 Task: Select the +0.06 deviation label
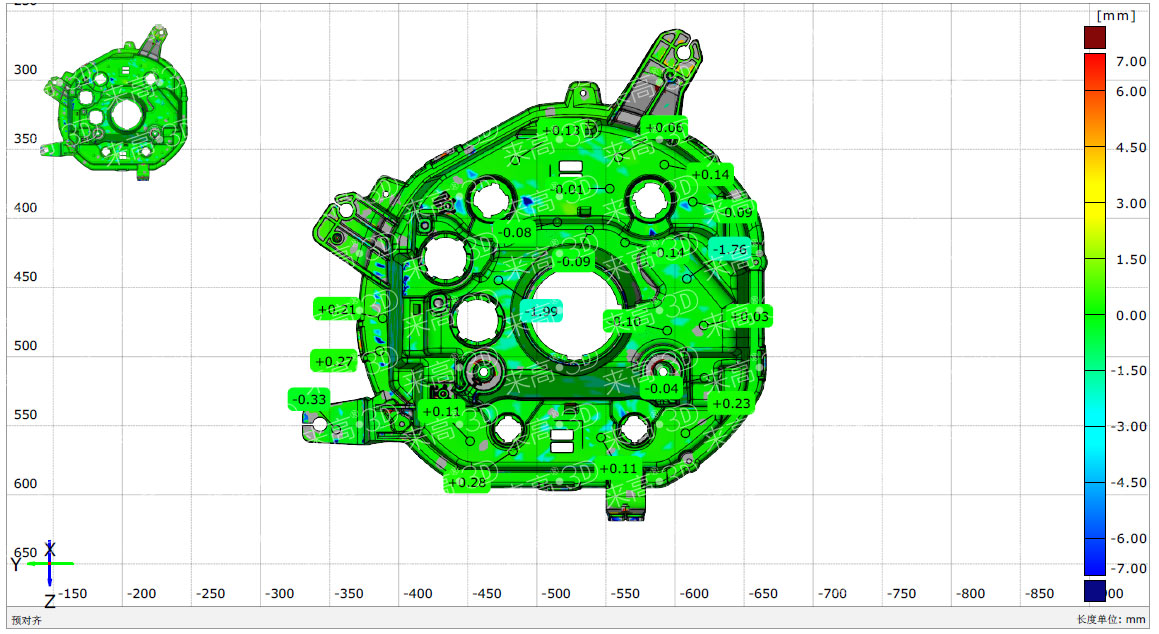point(664,127)
